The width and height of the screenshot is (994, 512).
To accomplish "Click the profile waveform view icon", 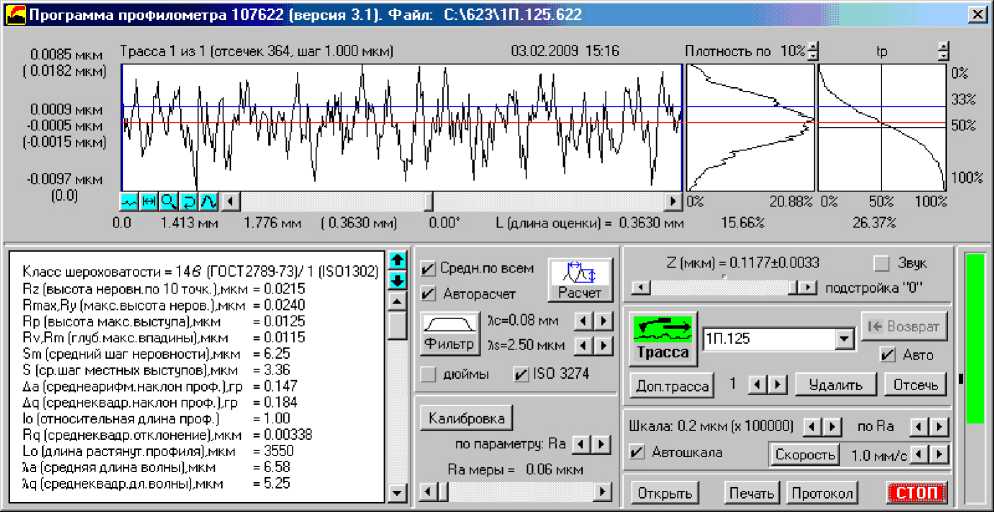I will (129, 201).
